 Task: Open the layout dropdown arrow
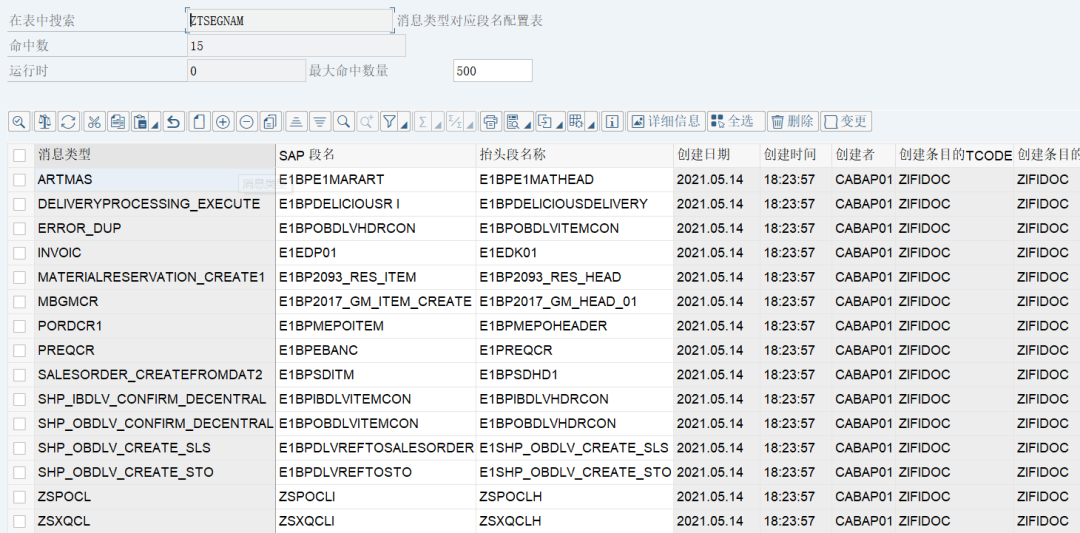[592, 124]
